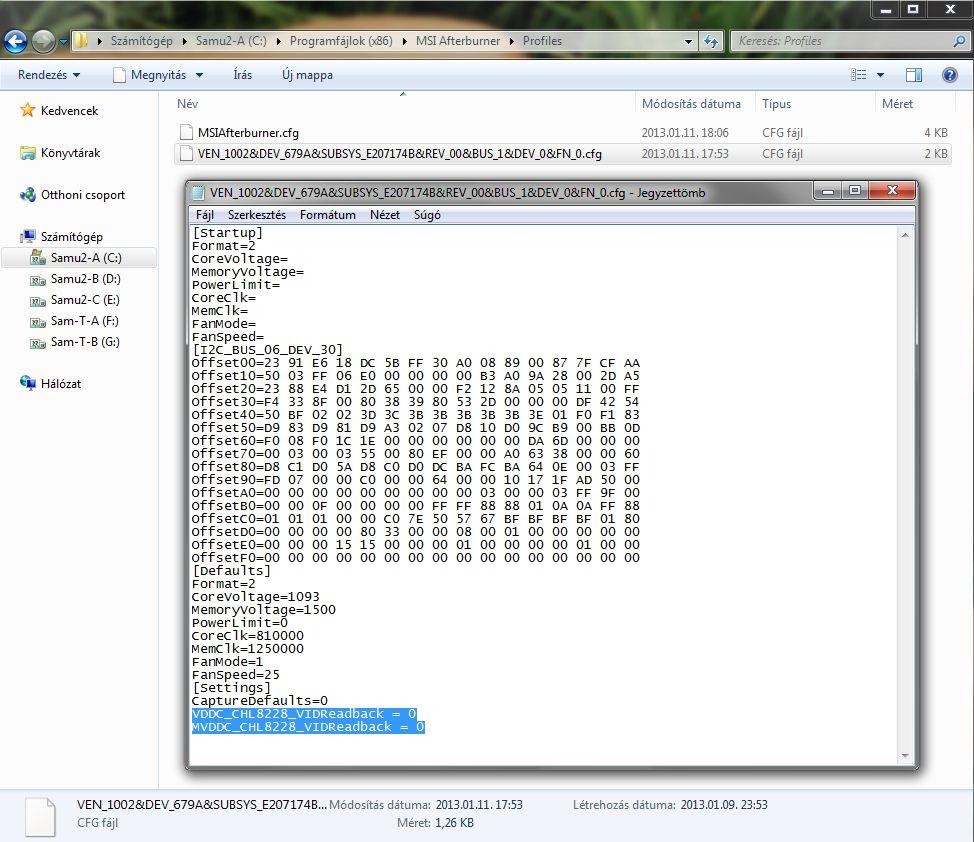The width and height of the screenshot is (974, 842).
Task: Click Samu2-A (C:) in the breadcrumb
Action: 231,41
